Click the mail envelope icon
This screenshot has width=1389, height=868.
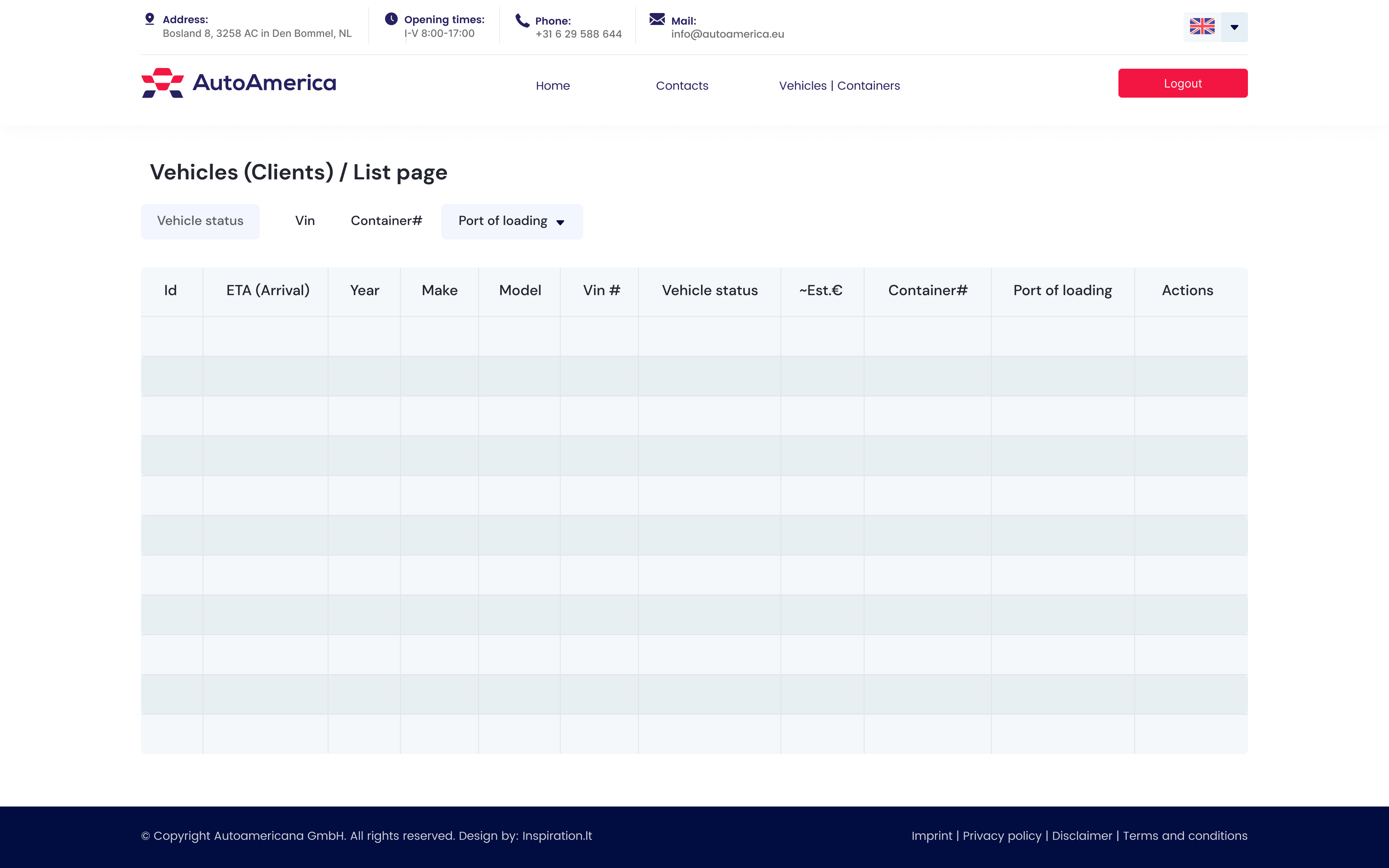pos(657,20)
